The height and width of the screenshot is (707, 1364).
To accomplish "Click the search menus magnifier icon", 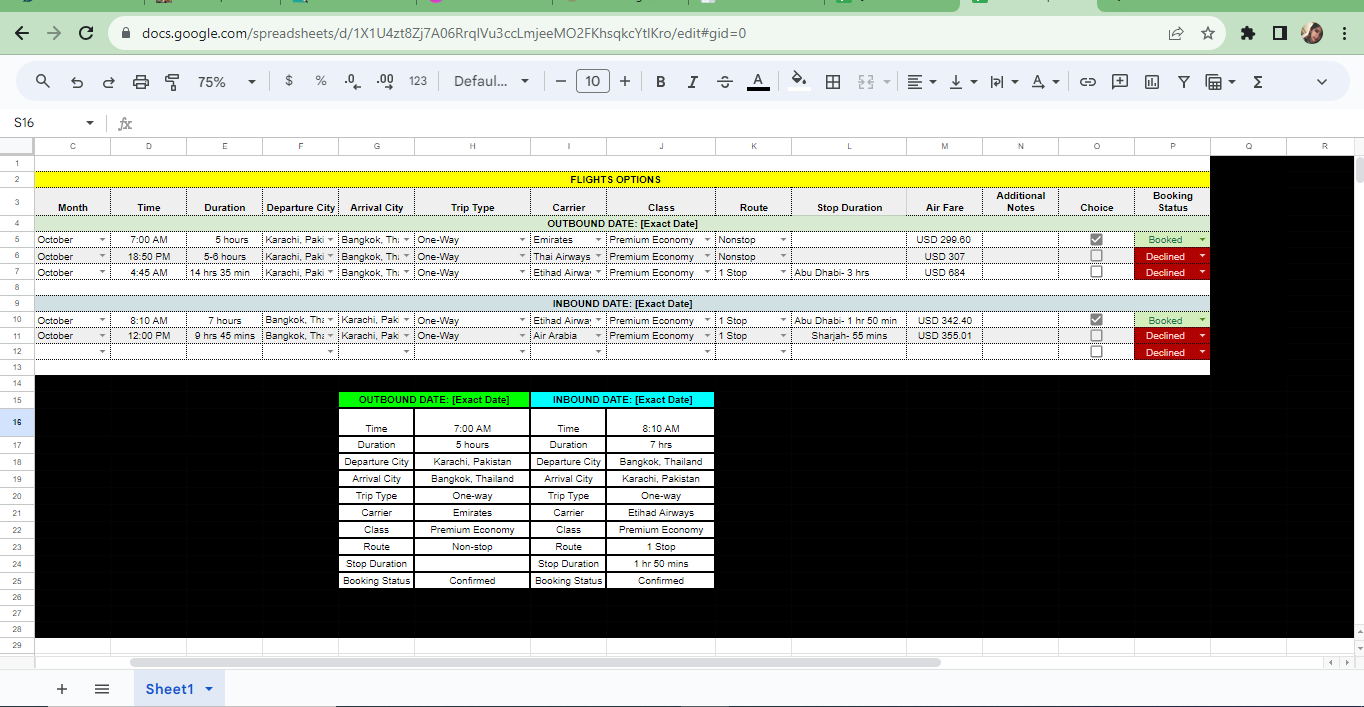I will [x=43, y=82].
